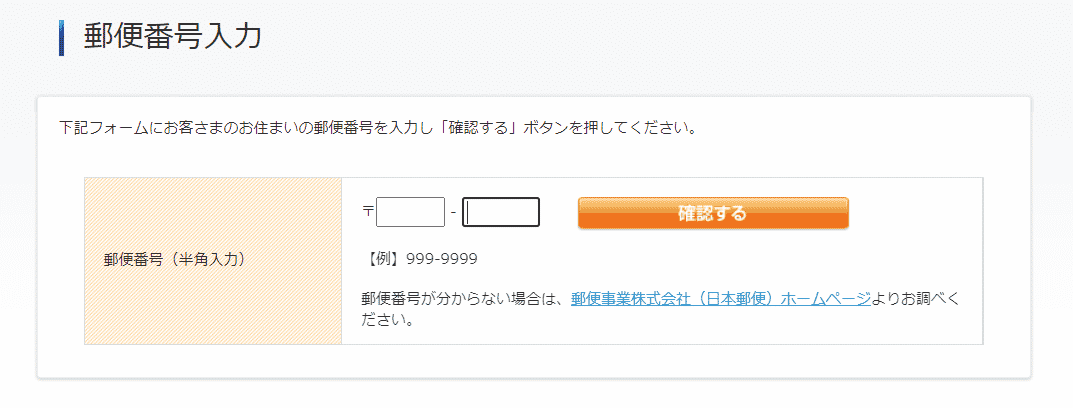Click the hyphen between postal code fields
Viewport: 1073px width, 408px height.
[x=454, y=213]
